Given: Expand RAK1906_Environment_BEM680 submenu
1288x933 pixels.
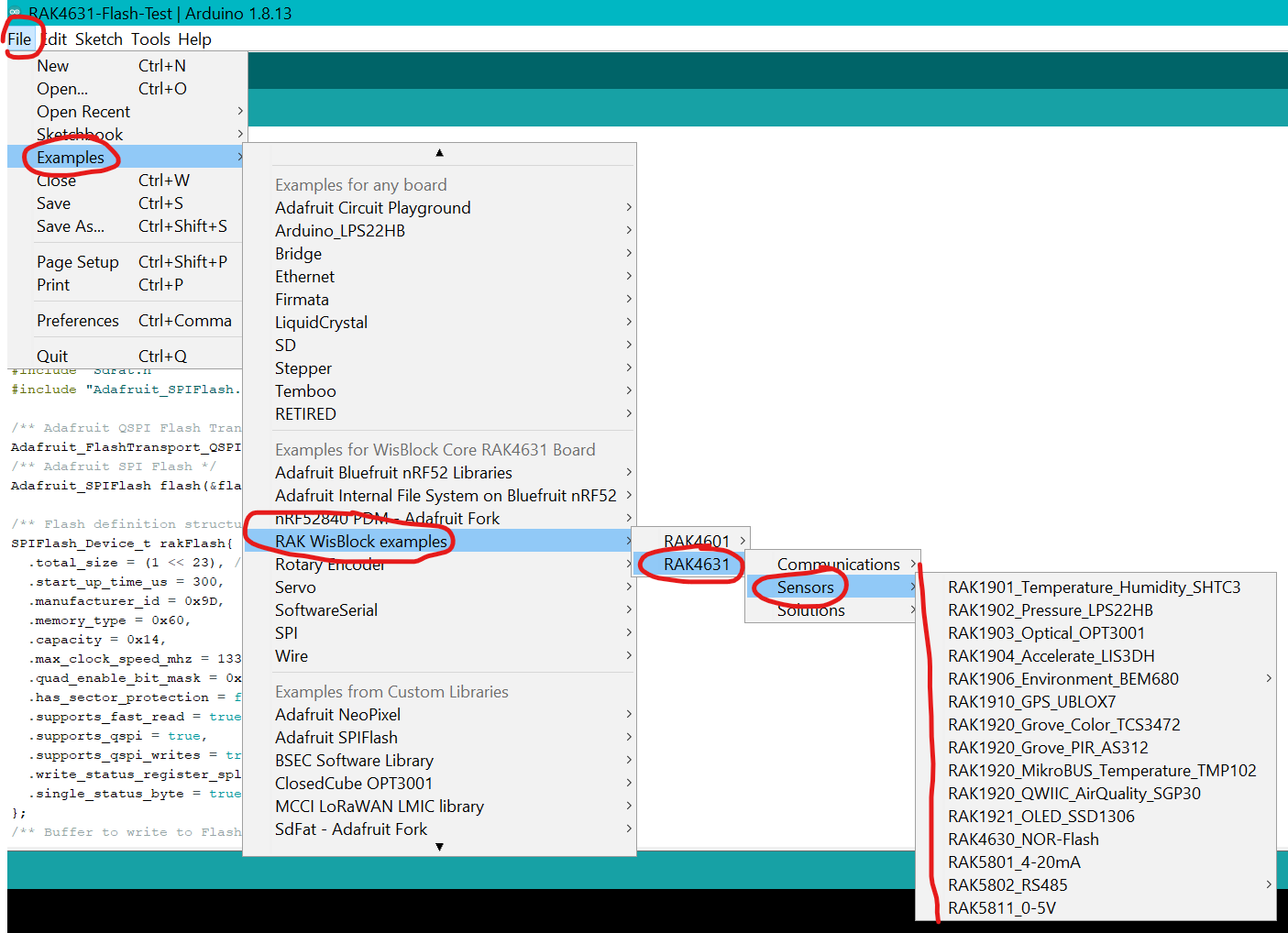Looking at the screenshot, I should coord(1096,679).
